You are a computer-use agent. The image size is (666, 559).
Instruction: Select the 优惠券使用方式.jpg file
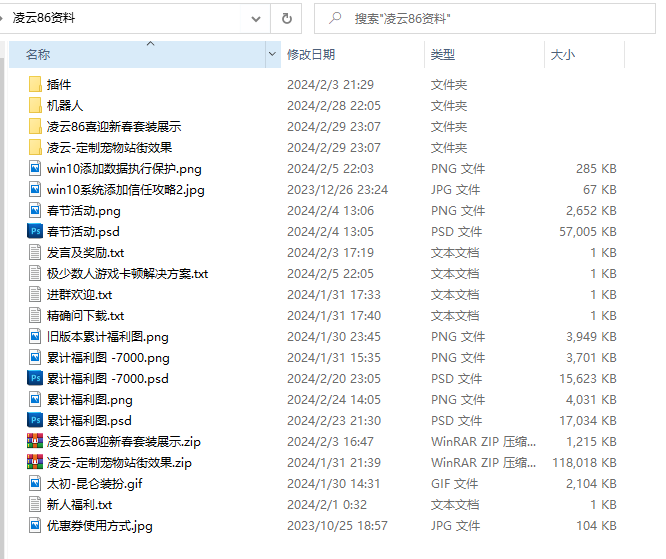point(99,526)
